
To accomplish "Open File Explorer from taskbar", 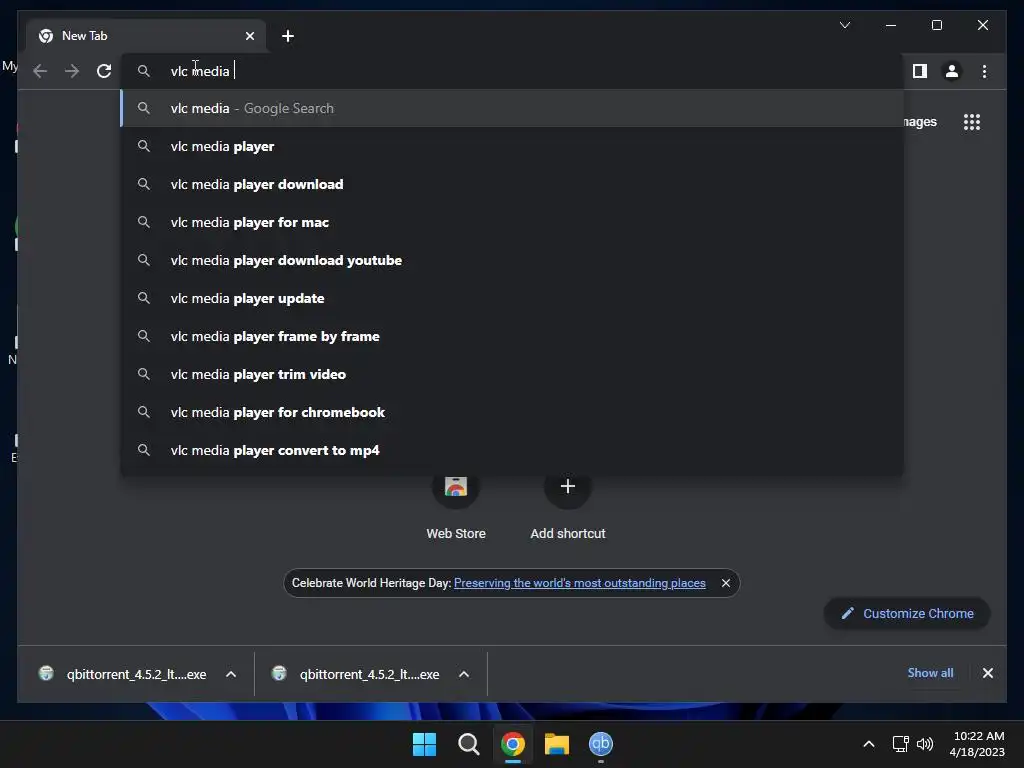I will point(556,744).
